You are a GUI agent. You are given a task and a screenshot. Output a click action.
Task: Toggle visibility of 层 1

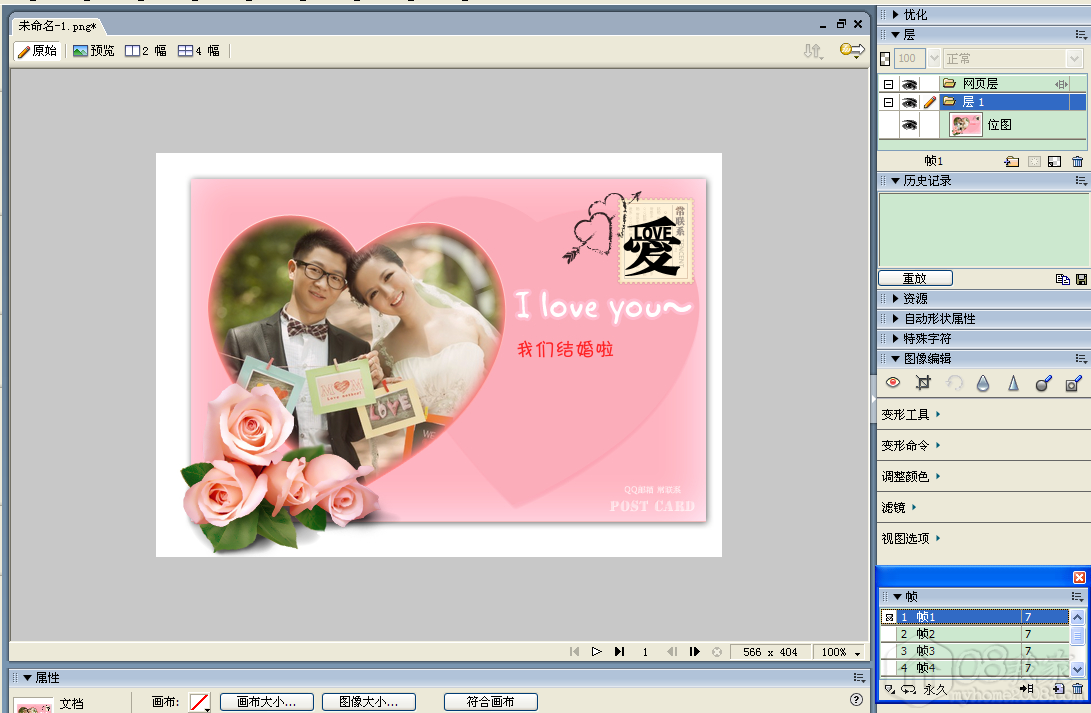(909, 102)
